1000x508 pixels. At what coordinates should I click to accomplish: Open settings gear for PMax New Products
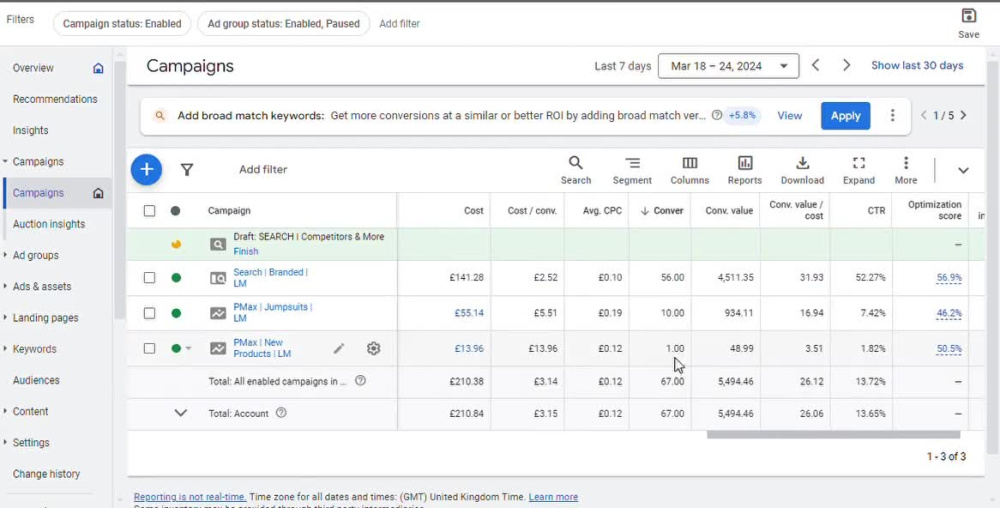coord(374,349)
